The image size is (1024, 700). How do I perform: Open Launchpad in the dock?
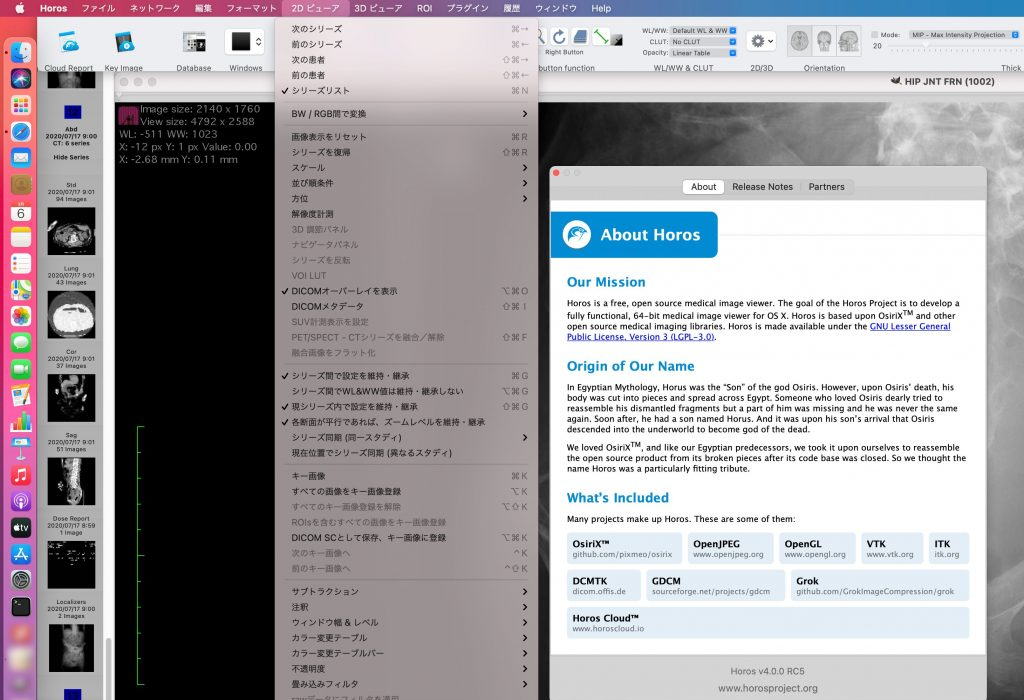(x=21, y=105)
